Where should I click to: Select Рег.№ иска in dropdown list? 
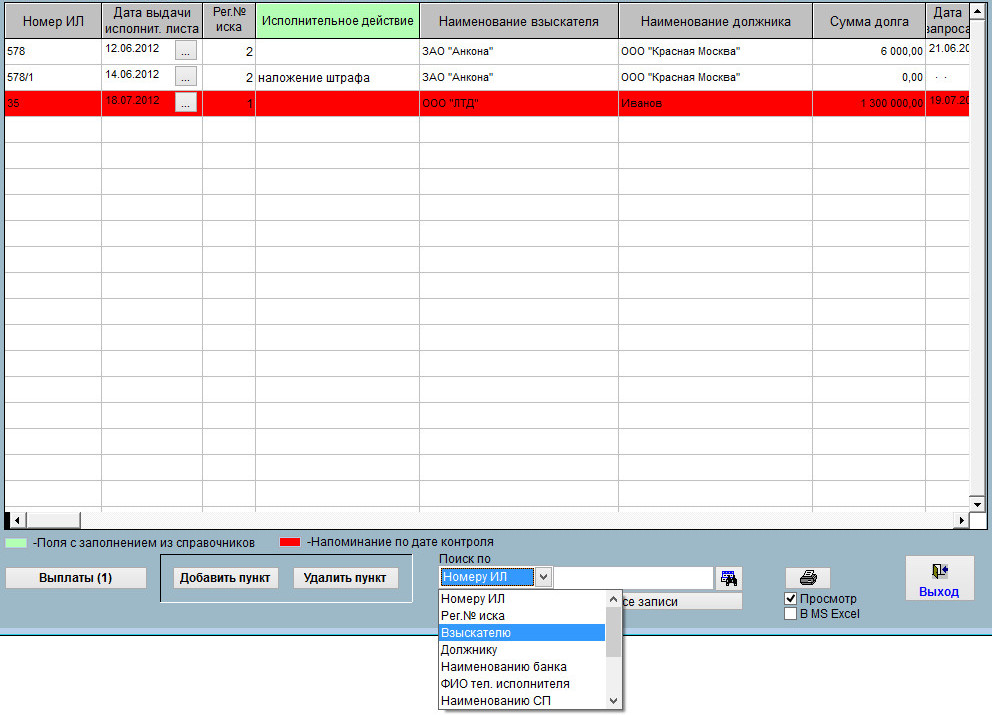pyautogui.click(x=522, y=616)
